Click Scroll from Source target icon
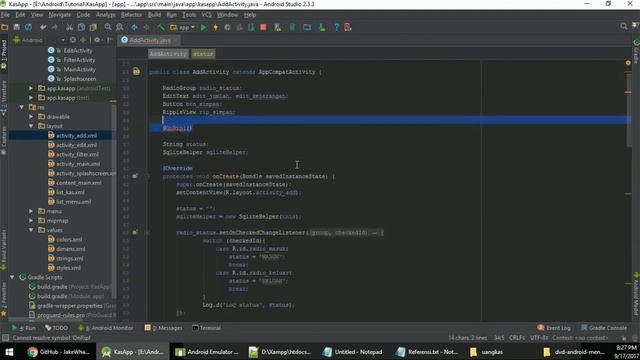Screen dimensions: 640x360 coord(73,40)
